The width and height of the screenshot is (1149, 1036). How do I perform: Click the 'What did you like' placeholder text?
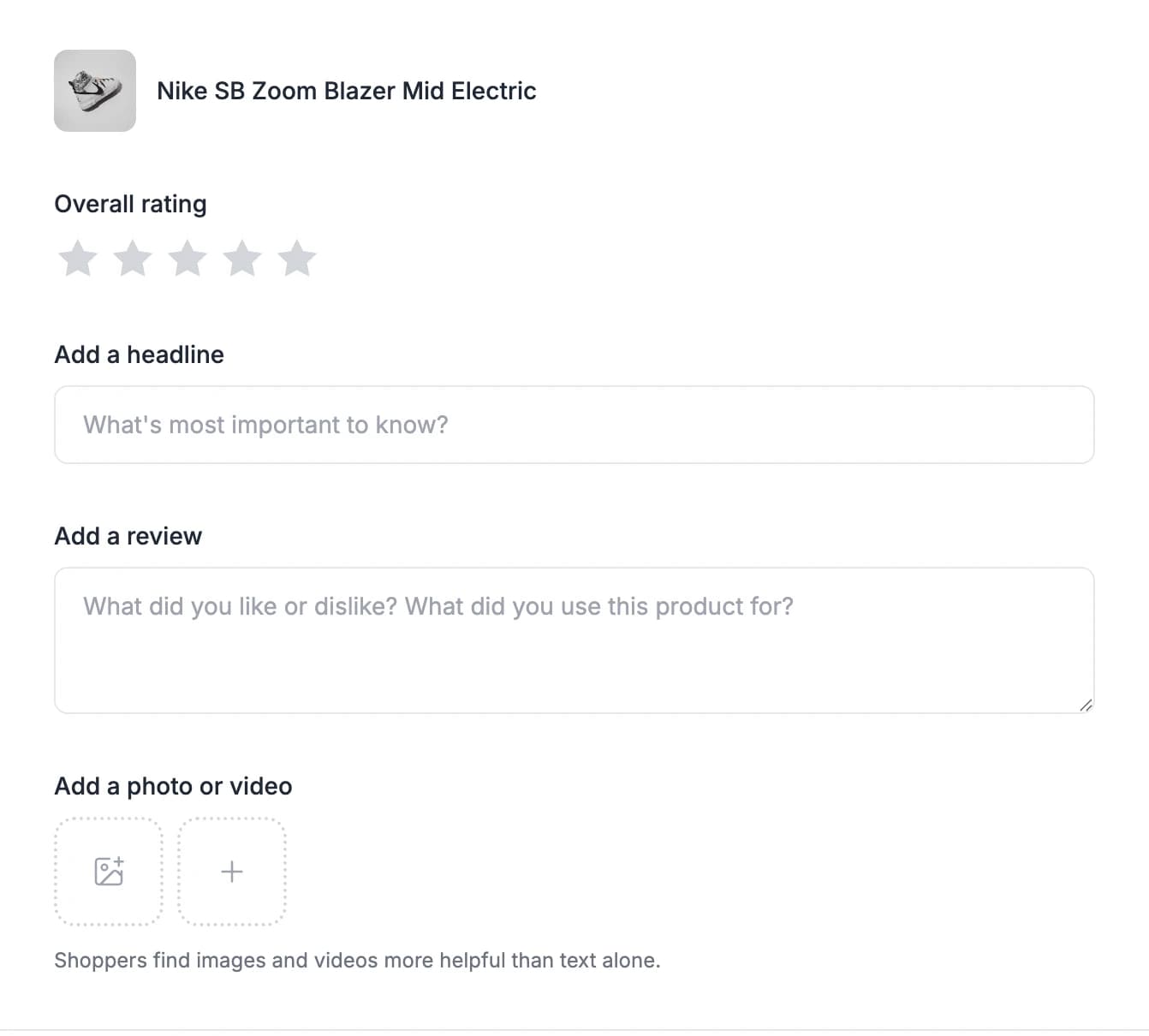tap(438, 606)
